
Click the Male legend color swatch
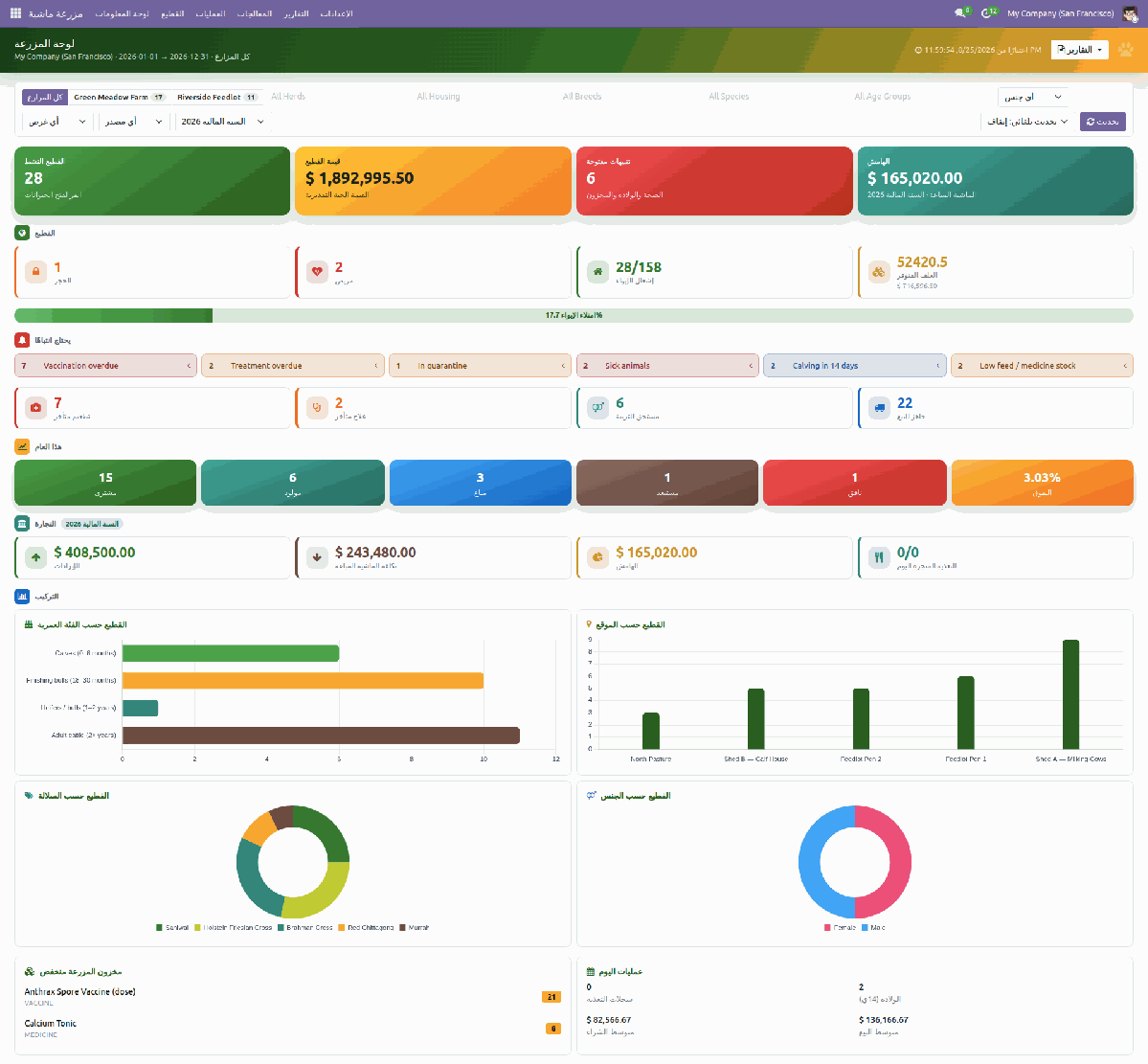865,928
